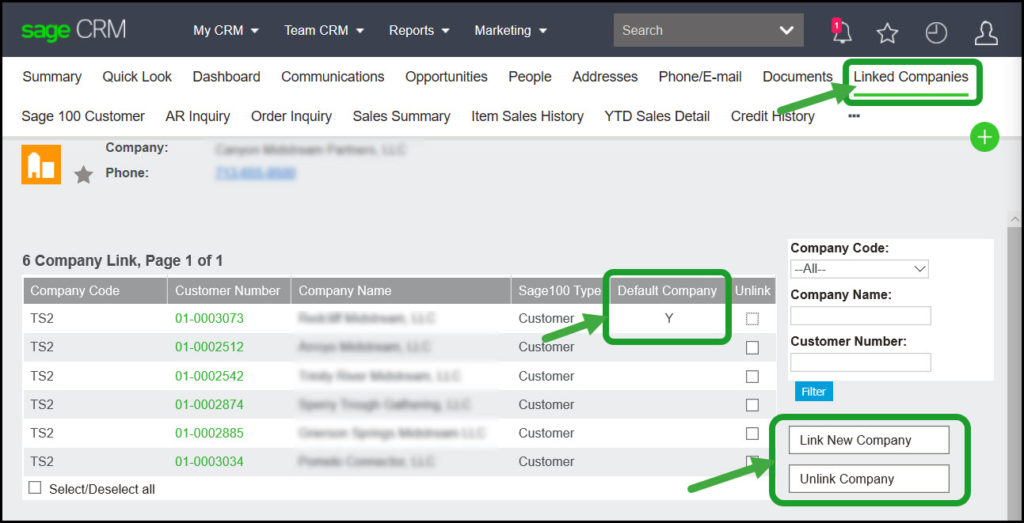Viewport: 1024px width, 523px height.
Task: Open customer number 01-0002885 link
Action: [209, 433]
